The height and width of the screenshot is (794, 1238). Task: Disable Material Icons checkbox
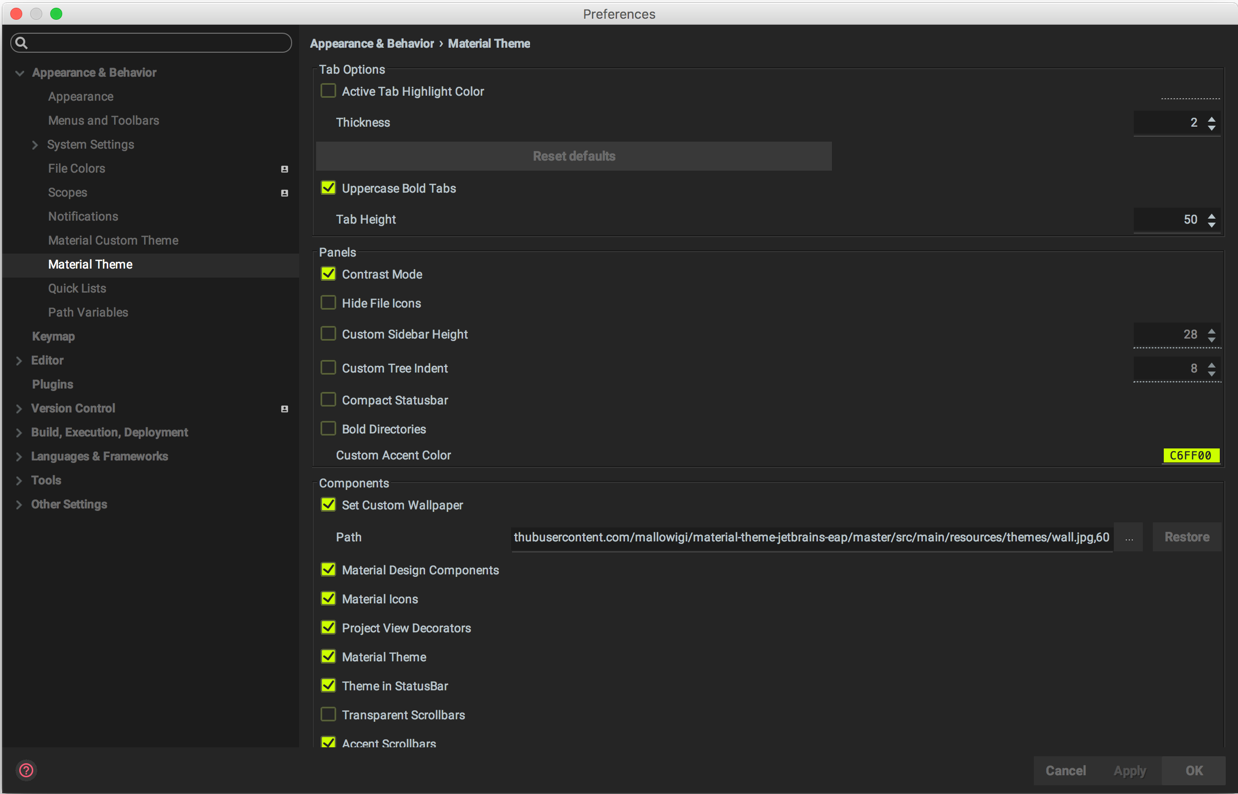328,599
